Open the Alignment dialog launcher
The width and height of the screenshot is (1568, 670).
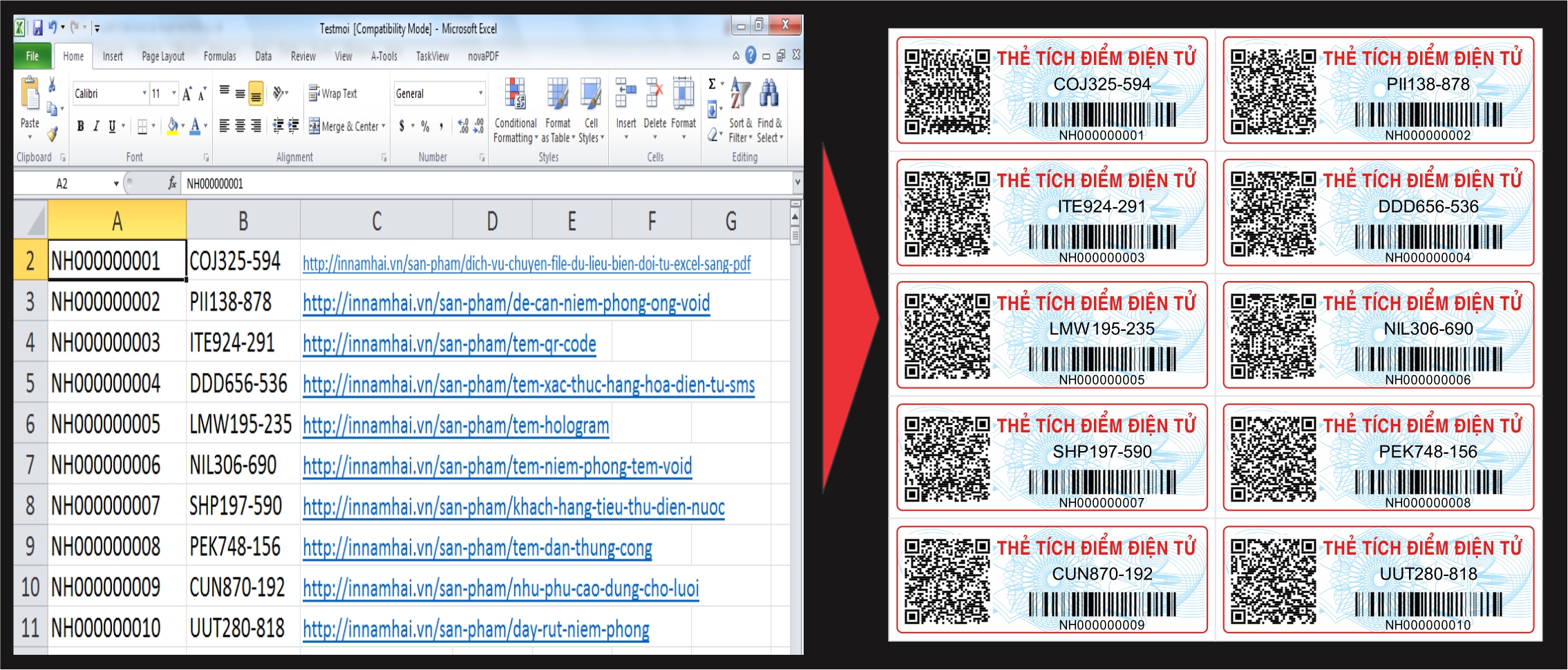click(384, 158)
